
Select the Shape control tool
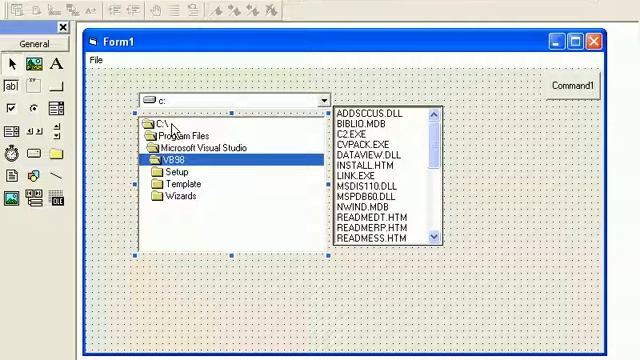pos(34,176)
